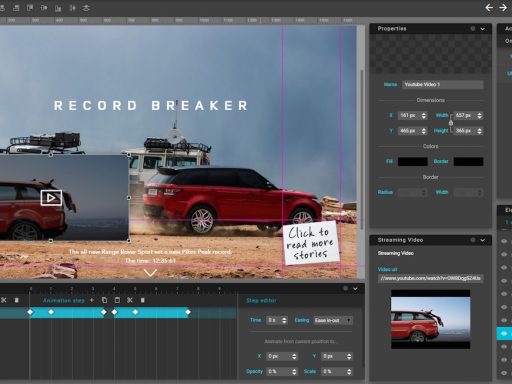Click the play button on the canvas video

(51, 198)
